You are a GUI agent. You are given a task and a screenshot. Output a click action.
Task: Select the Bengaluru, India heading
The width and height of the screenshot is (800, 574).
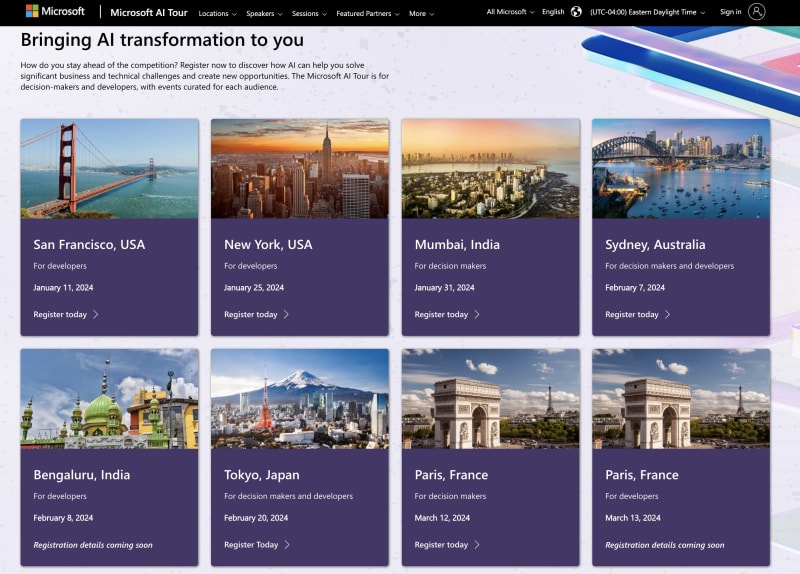tap(82, 475)
